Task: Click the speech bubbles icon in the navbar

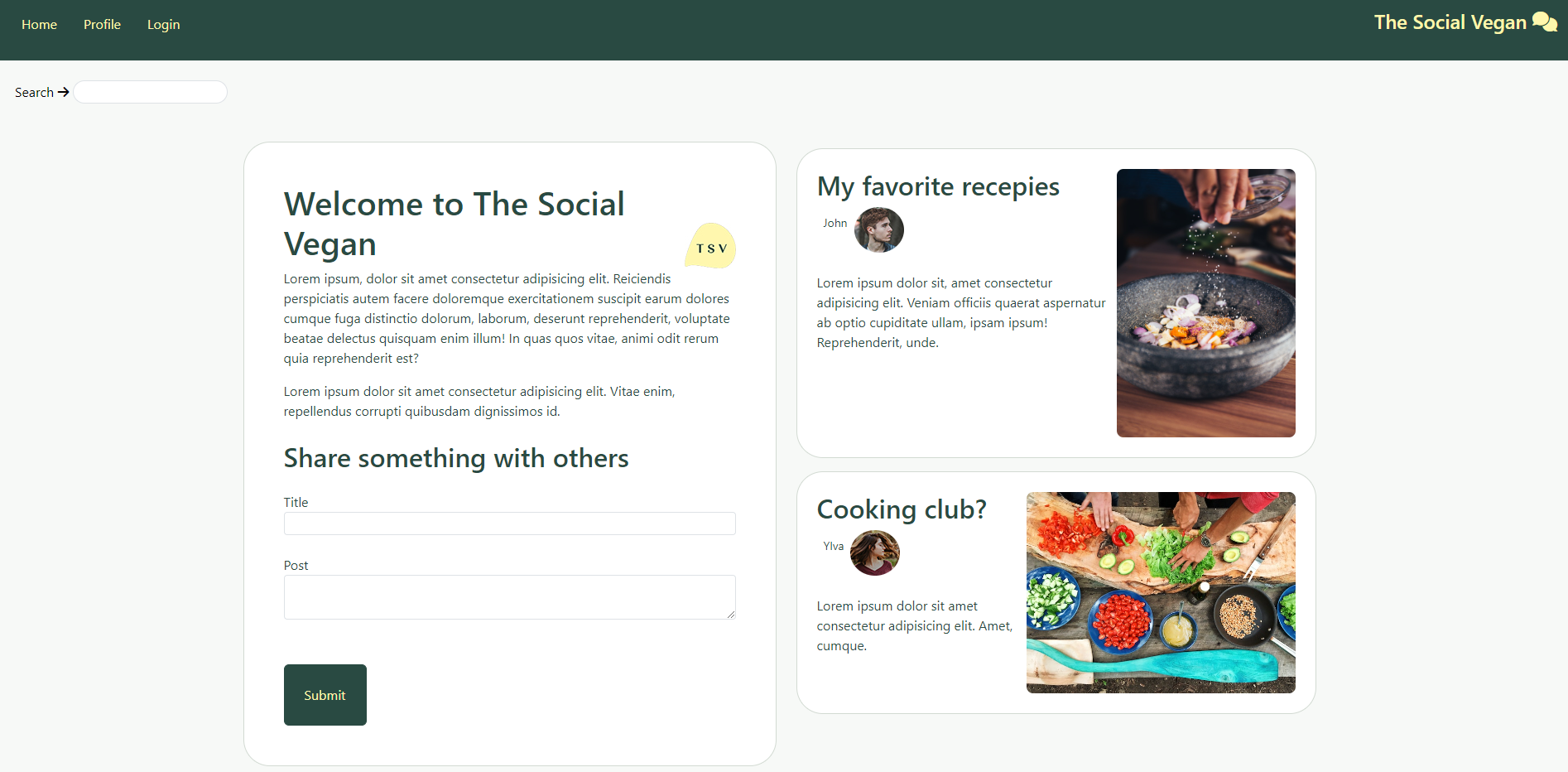Action: [1546, 22]
